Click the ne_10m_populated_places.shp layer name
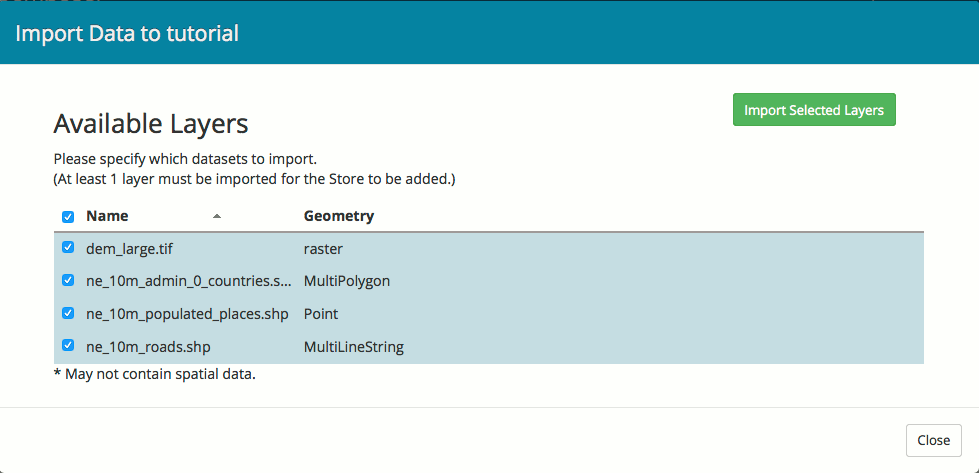 pos(187,314)
